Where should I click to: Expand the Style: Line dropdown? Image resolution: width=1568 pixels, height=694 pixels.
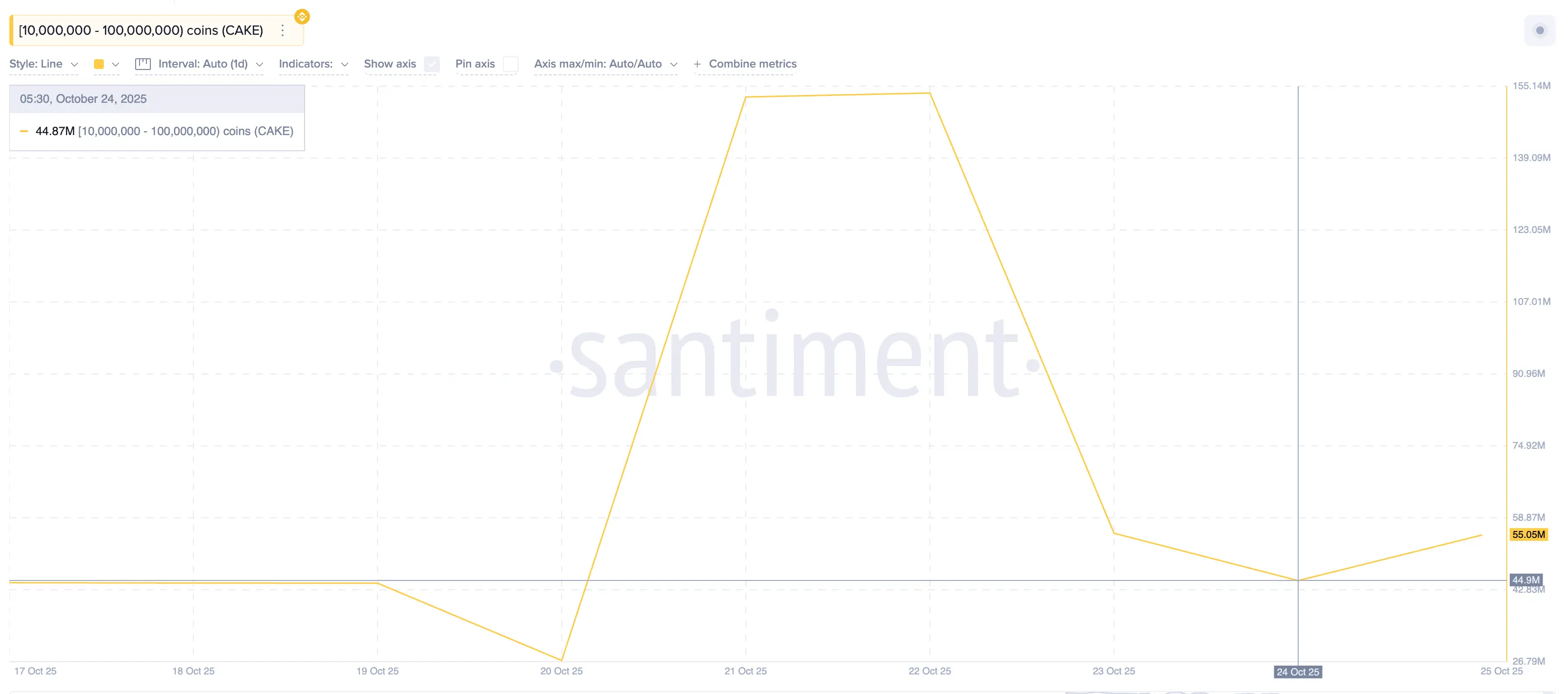[x=43, y=64]
